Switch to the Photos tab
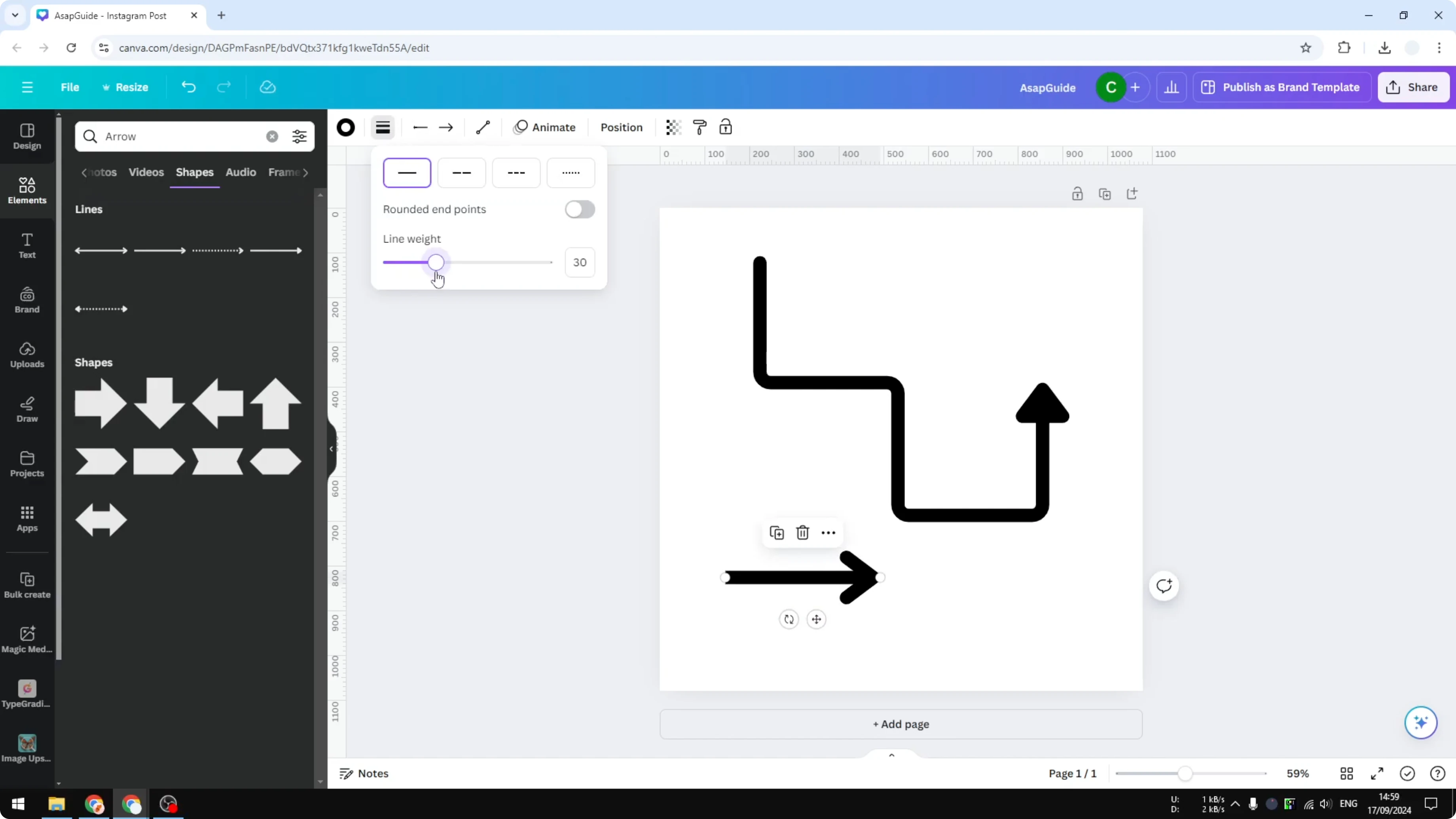1456x819 pixels. pos(103,173)
